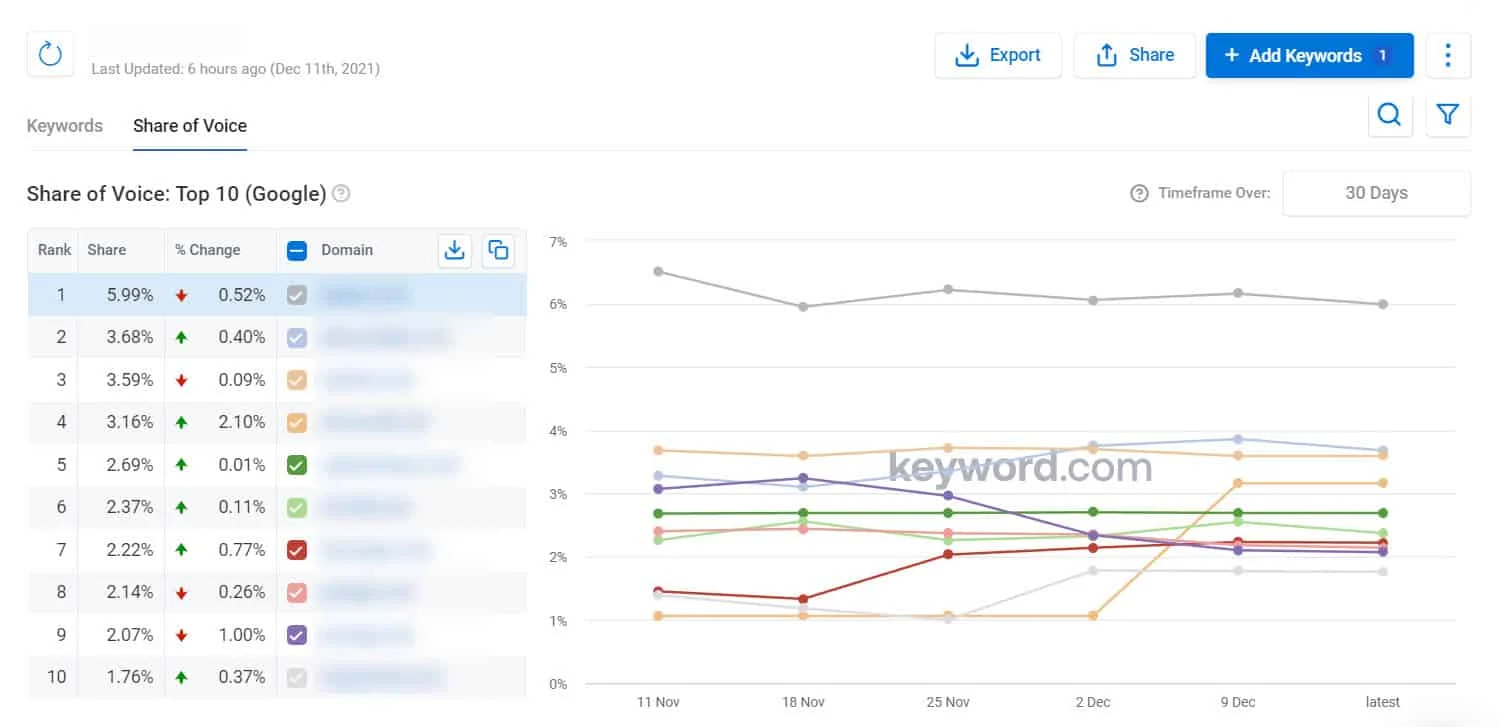Switch to the Keywords tab
1501x727 pixels.
pos(65,126)
